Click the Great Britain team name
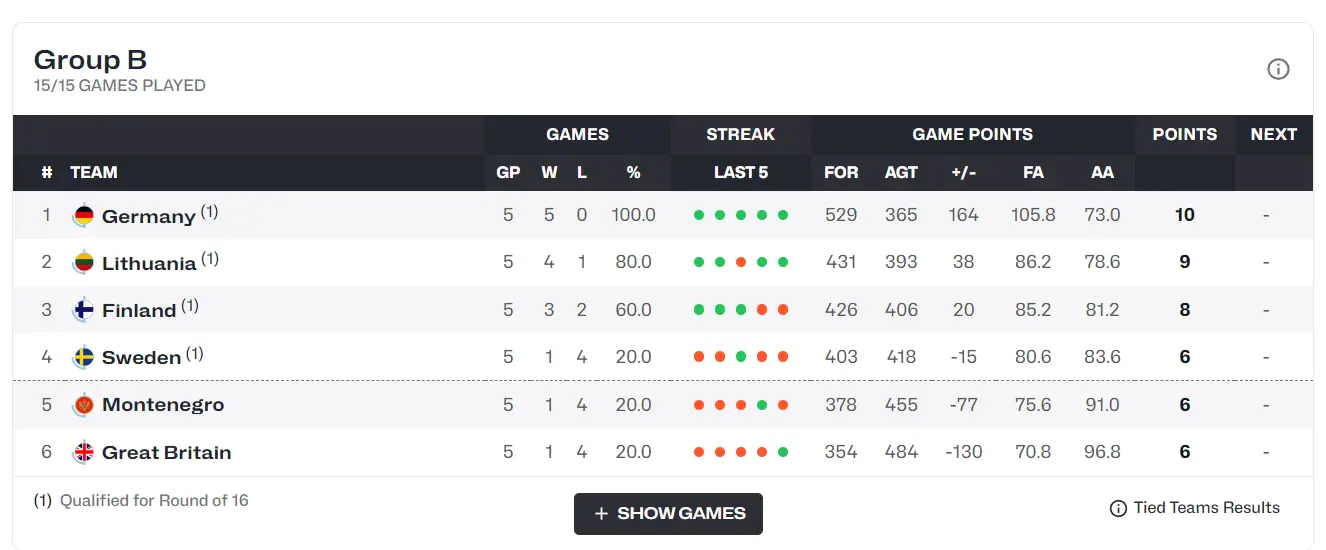The image size is (1326, 550). (x=166, y=452)
